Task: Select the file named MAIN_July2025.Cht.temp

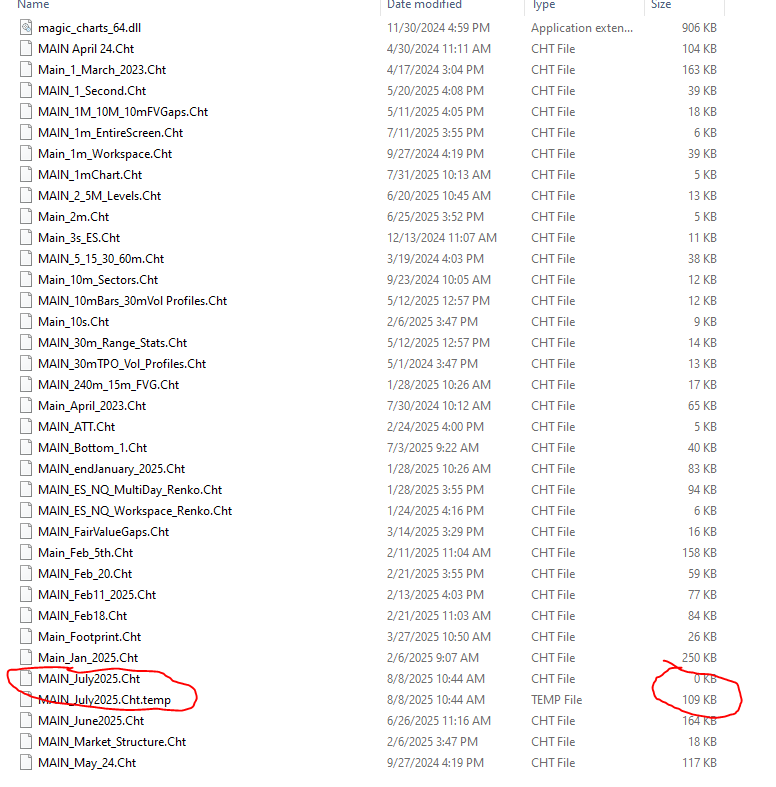Action: point(104,700)
